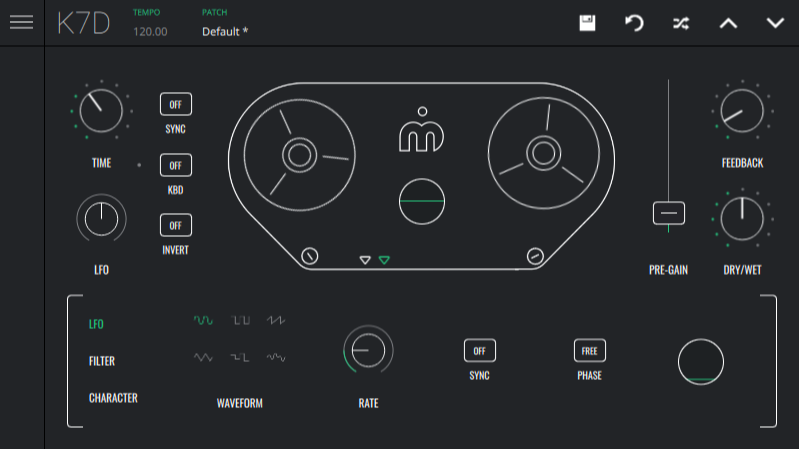
Task: Adjust the TIME knob
Action: pos(101,111)
